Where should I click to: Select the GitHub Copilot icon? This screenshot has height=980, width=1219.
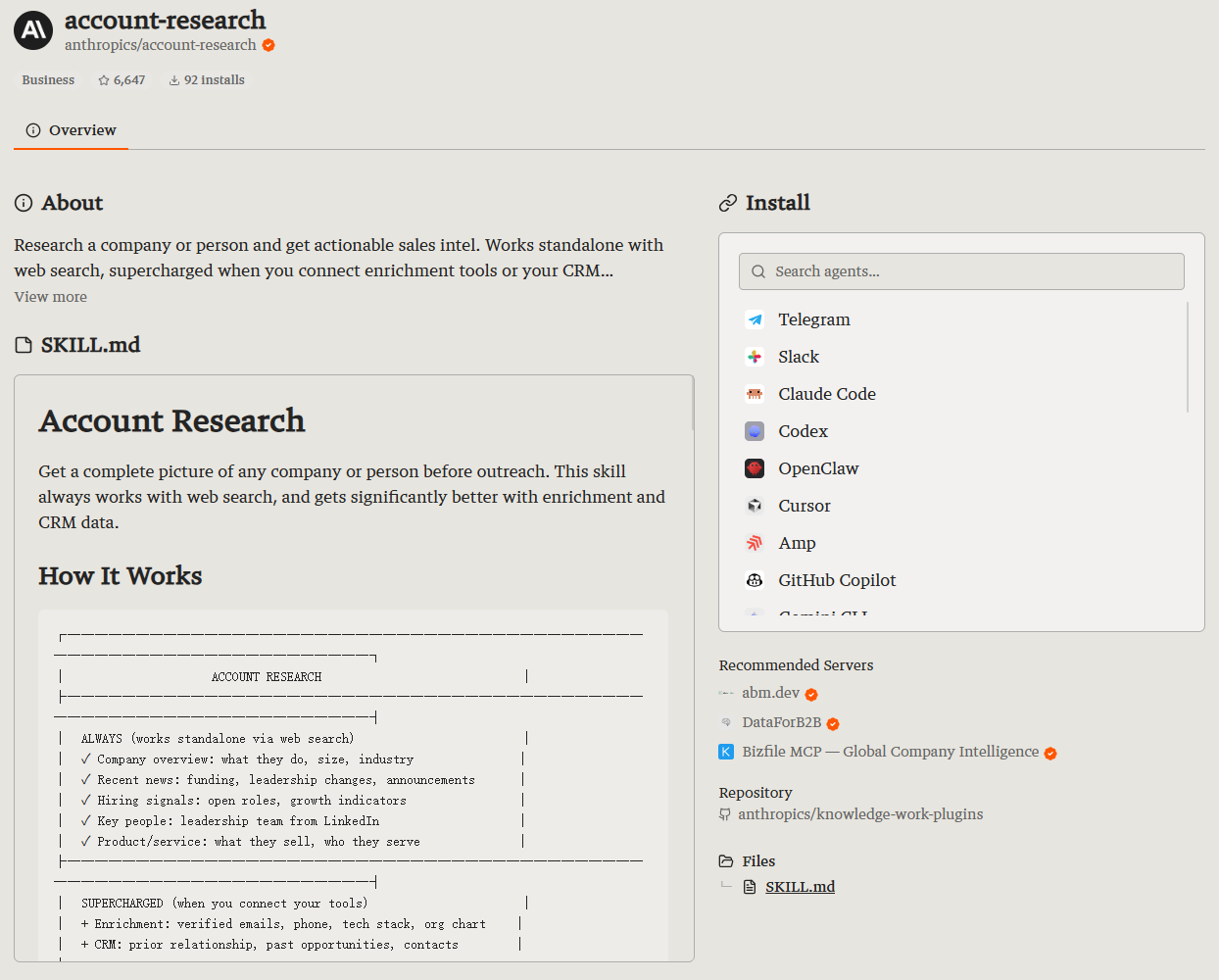point(755,580)
